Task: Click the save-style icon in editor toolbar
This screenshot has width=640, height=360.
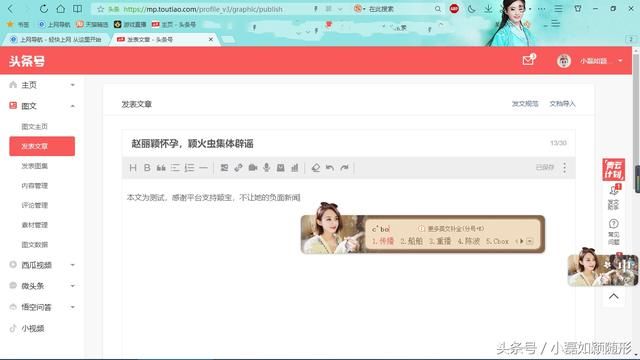Action: (x=280, y=168)
